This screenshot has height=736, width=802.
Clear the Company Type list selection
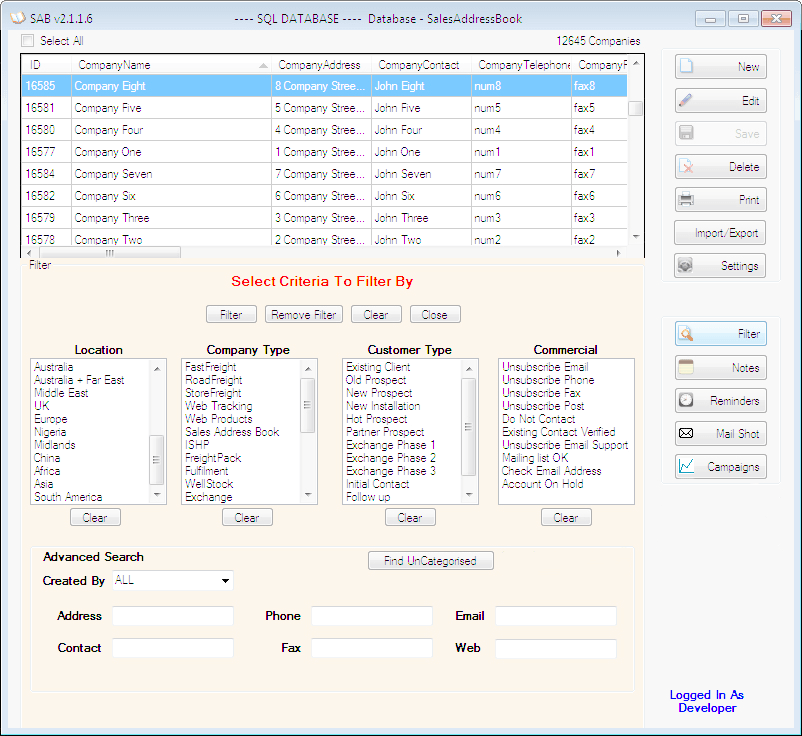tap(247, 517)
